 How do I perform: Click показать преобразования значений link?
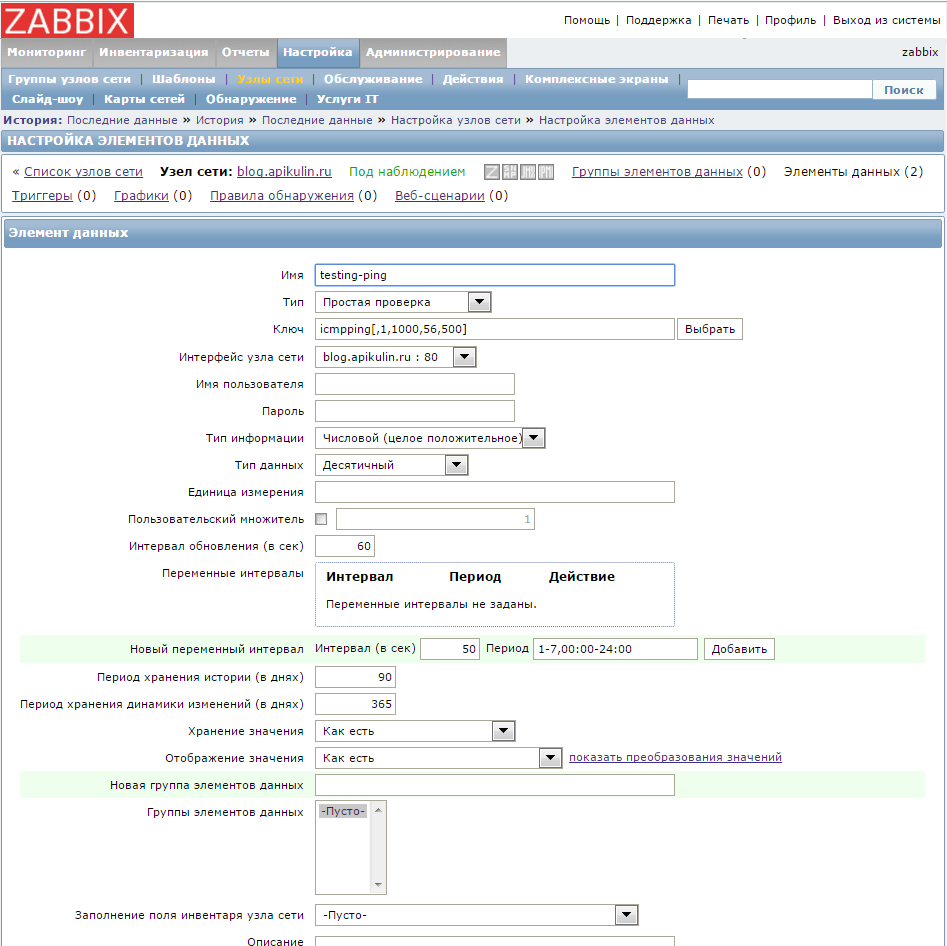675,758
